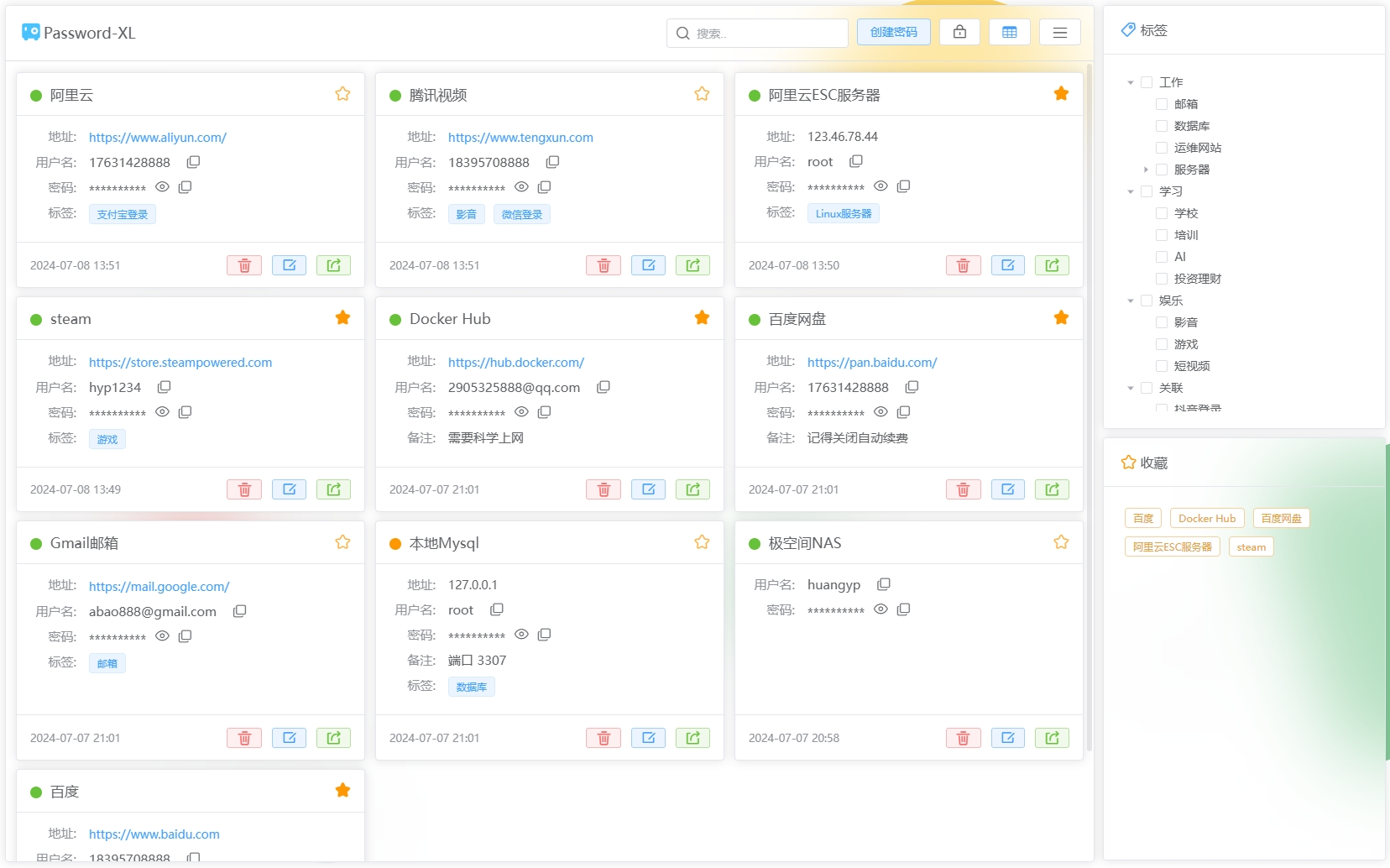Share the 阿里云ESC服务器 entry
This screenshot has height=868, width=1390.
click(x=1052, y=265)
